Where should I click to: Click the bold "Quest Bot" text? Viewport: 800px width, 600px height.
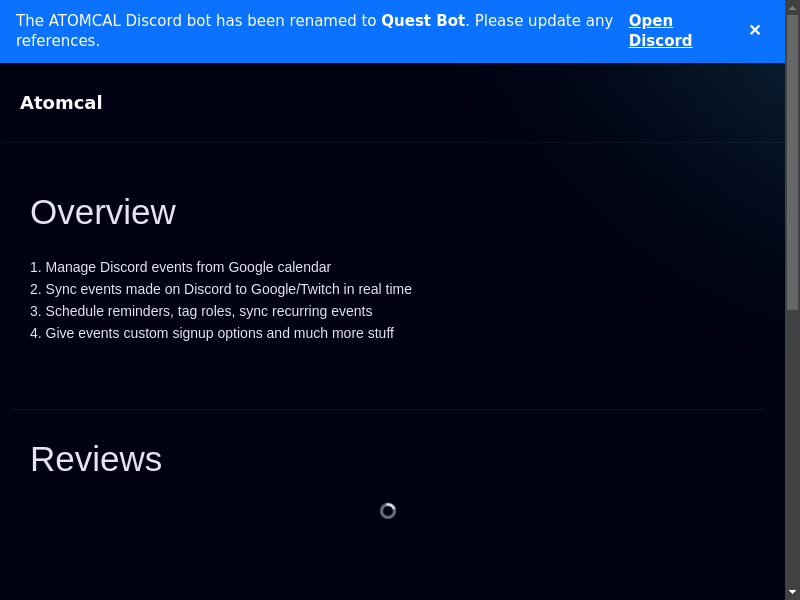pyautogui.click(x=422, y=21)
